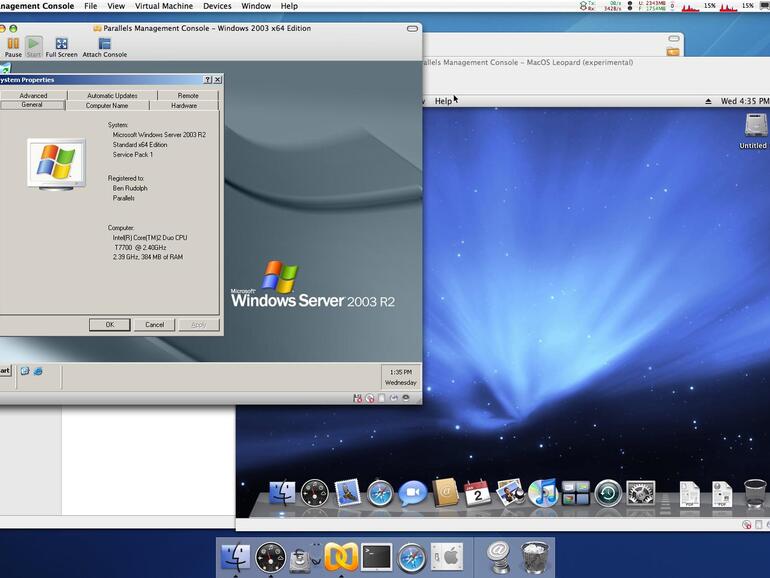Click Cancel in System Properties dialog
The image size is (770, 578).
(154, 324)
